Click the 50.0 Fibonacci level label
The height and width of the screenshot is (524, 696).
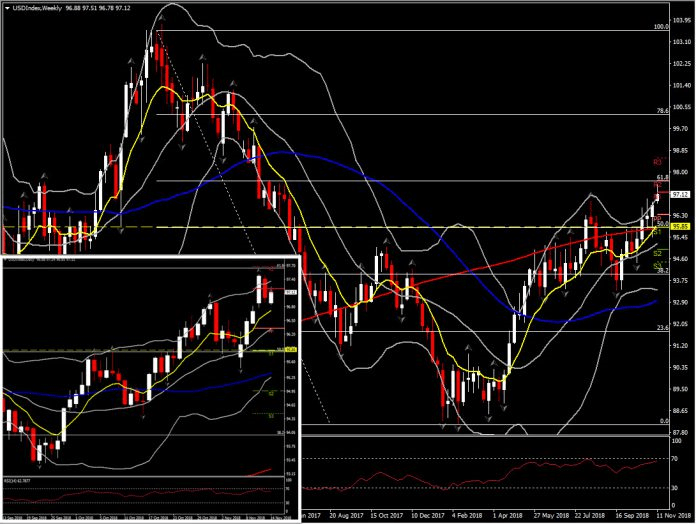tap(663, 224)
